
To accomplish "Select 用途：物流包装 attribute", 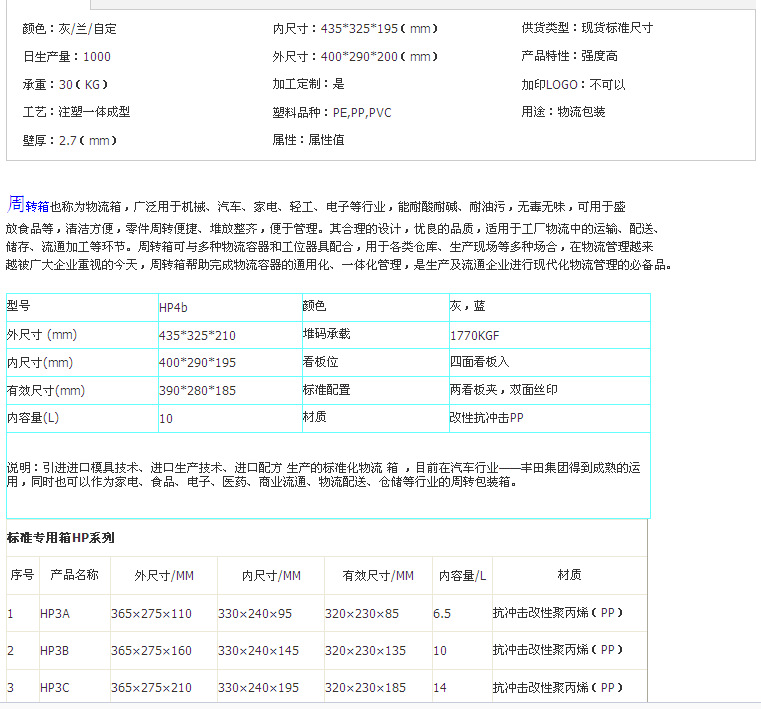I will pos(563,112).
